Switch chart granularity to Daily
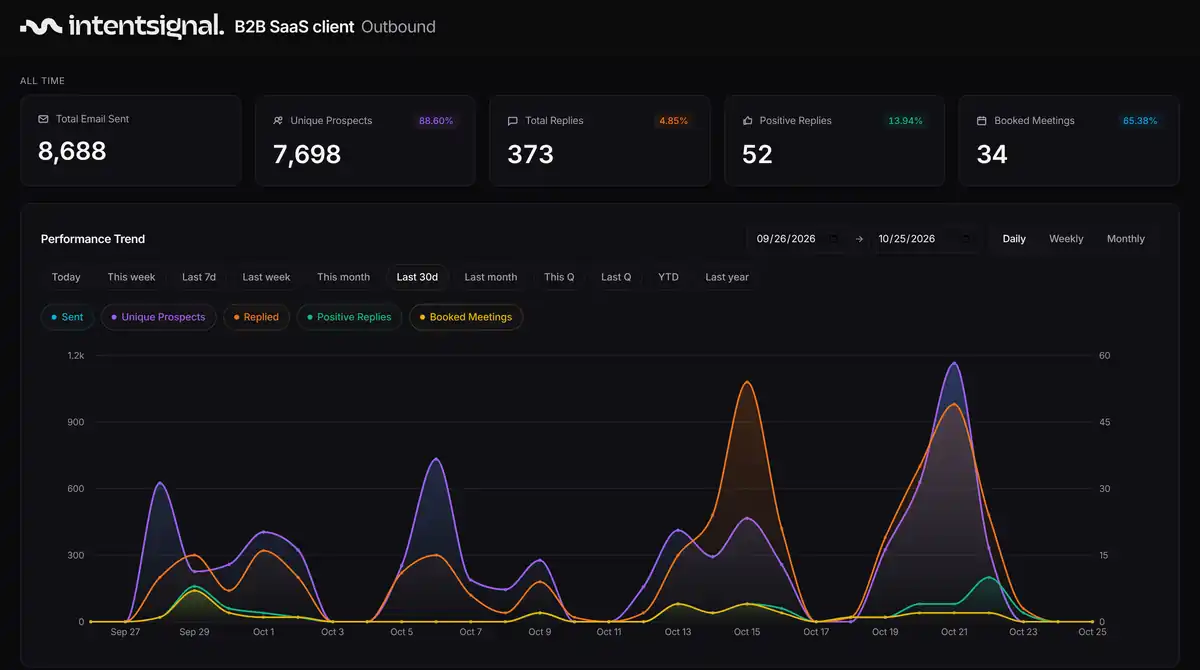1200x670 pixels. (x=1014, y=239)
